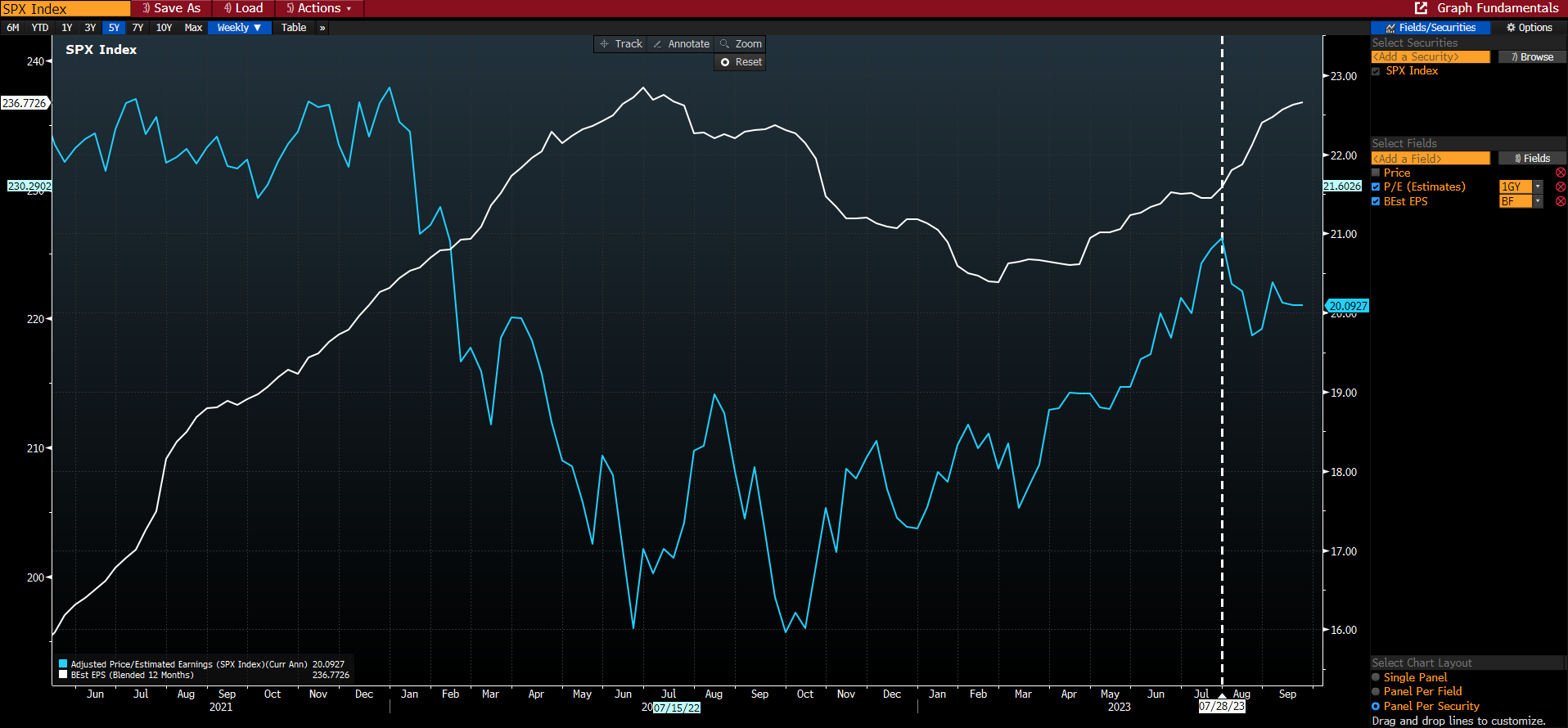The image size is (1568, 728).
Task: Click the Zoom button
Action: click(x=741, y=44)
